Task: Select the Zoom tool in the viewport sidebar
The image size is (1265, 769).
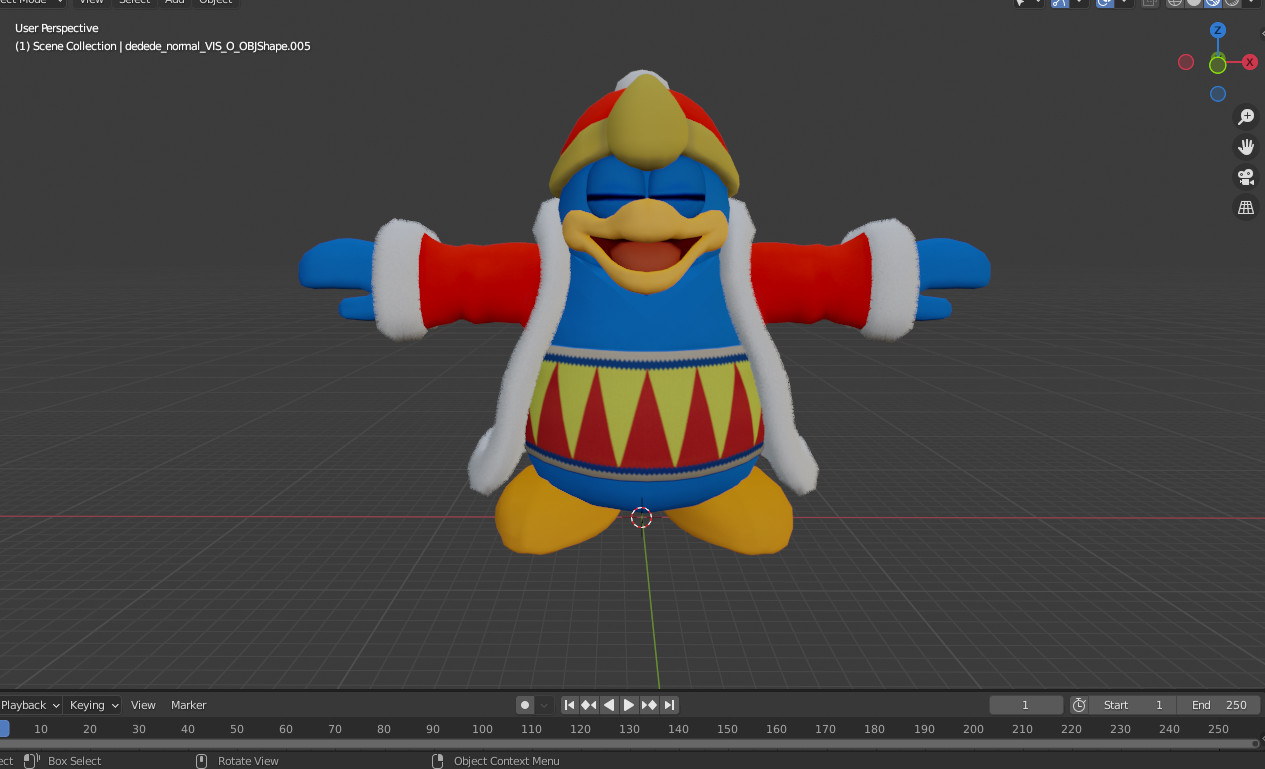Action: [1246, 117]
